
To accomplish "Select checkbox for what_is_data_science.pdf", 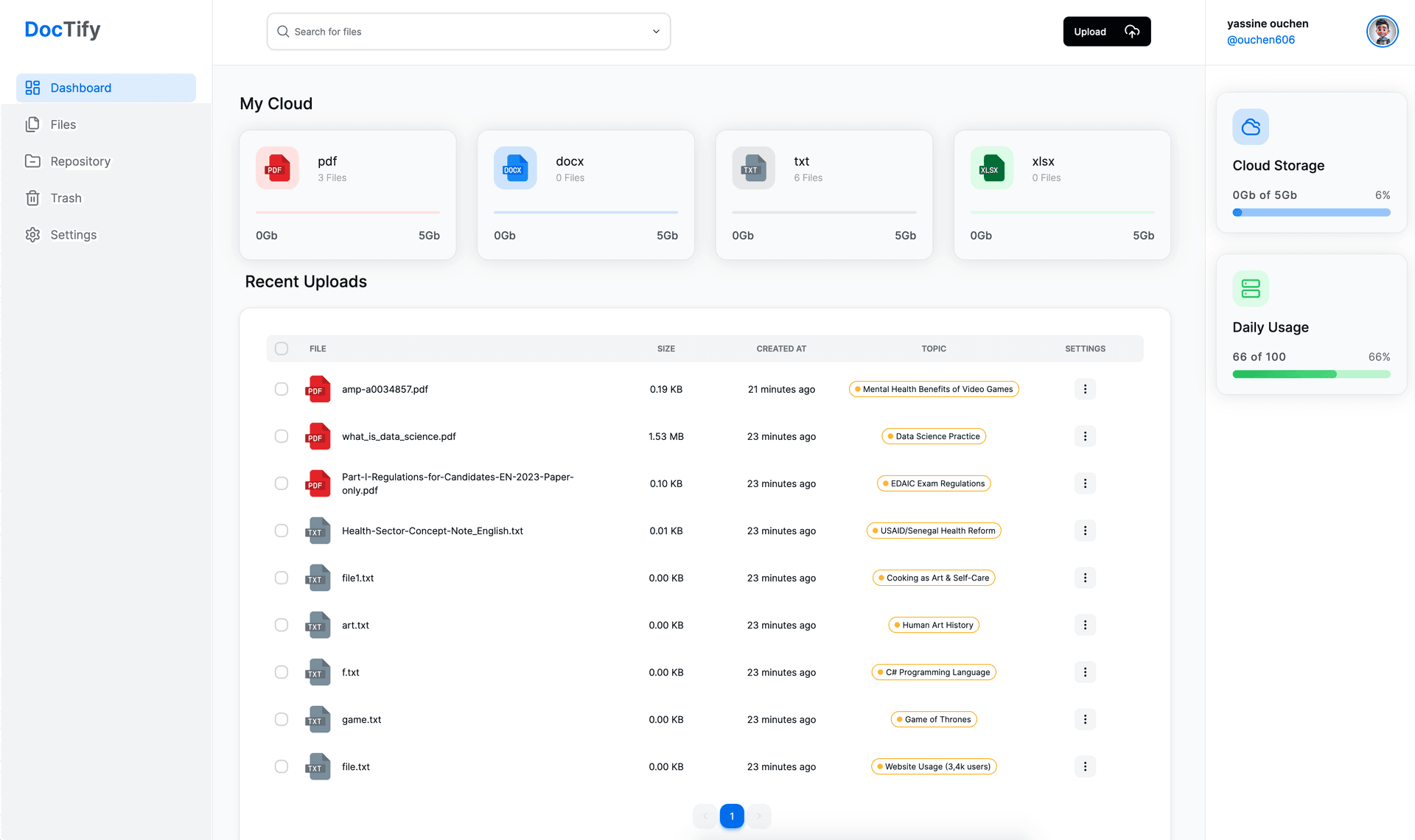I will [282, 436].
